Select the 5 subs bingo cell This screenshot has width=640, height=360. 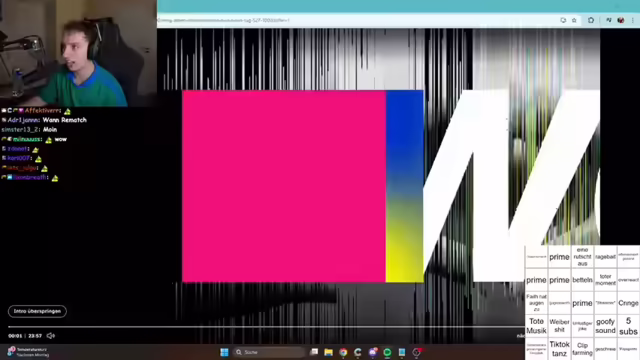pyautogui.click(x=628, y=326)
